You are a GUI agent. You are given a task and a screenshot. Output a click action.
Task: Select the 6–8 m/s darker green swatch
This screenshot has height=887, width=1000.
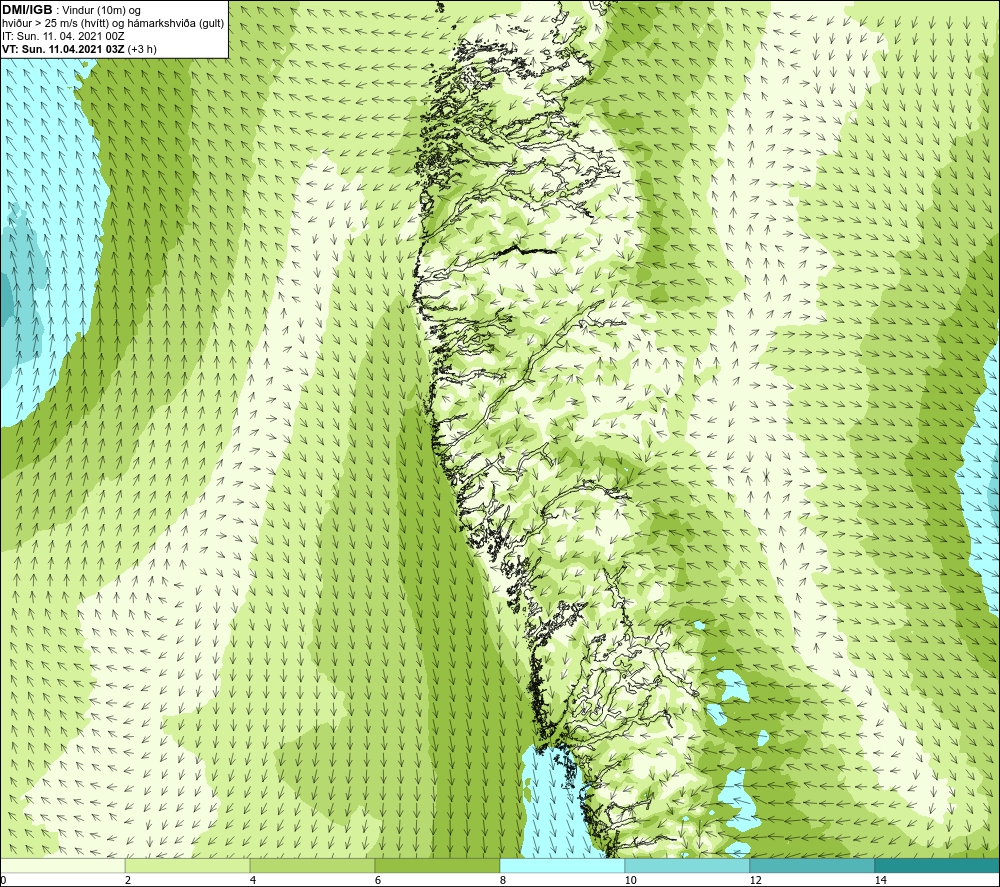[438, 865]
